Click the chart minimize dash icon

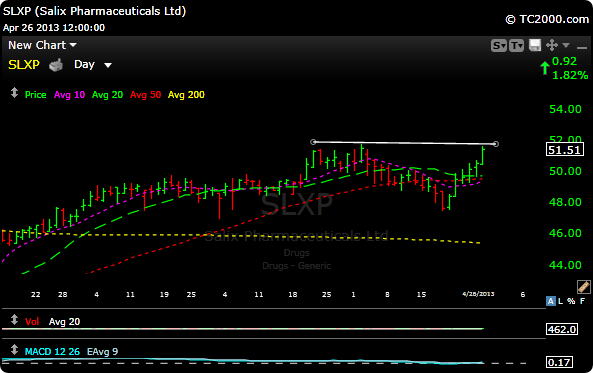[582, 48]
